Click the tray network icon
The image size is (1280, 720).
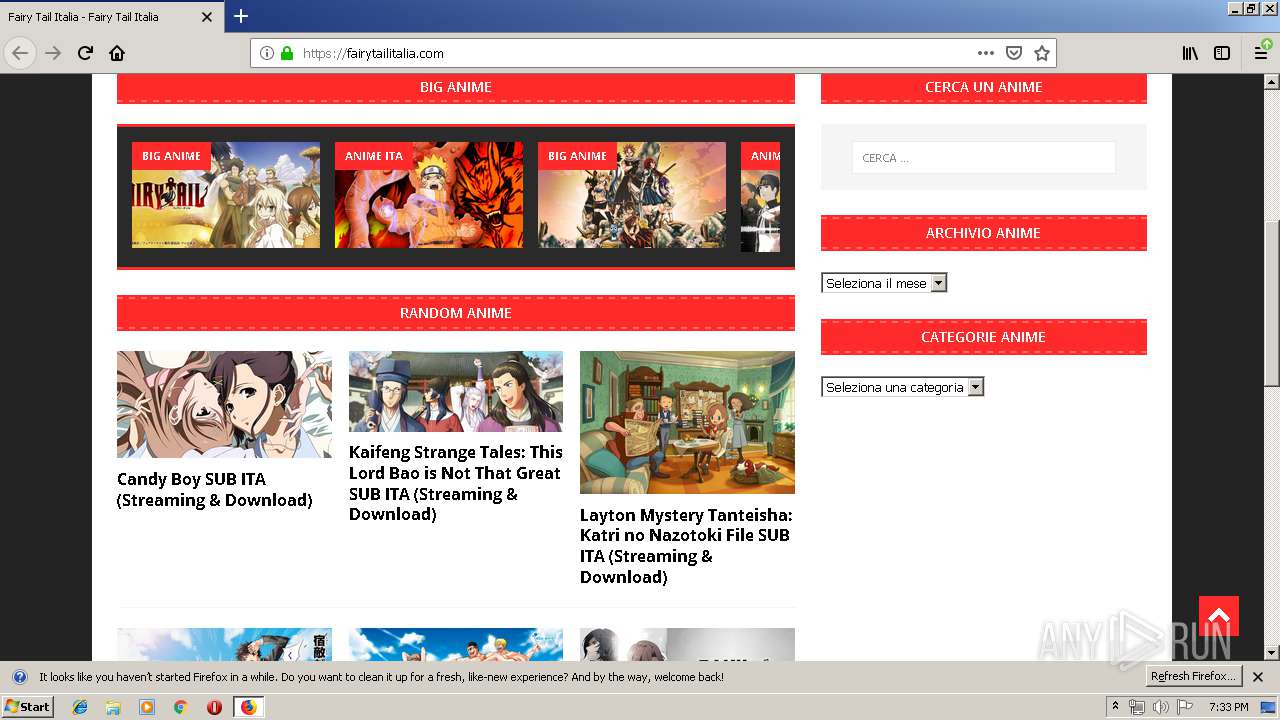click(1137, 707)
